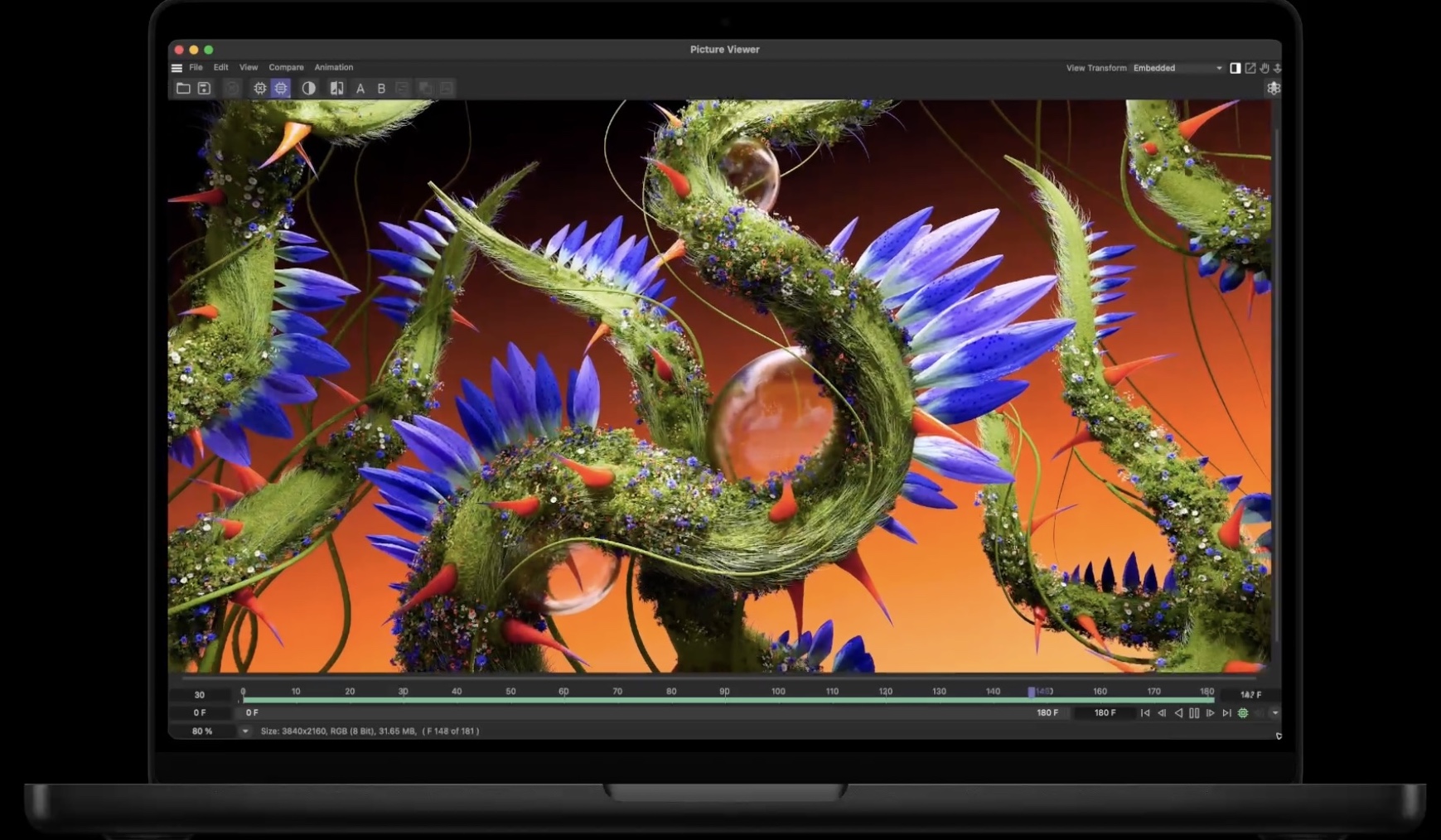Click the image size status text
This screenshot has width=1441, height=840.
[370, 731]
